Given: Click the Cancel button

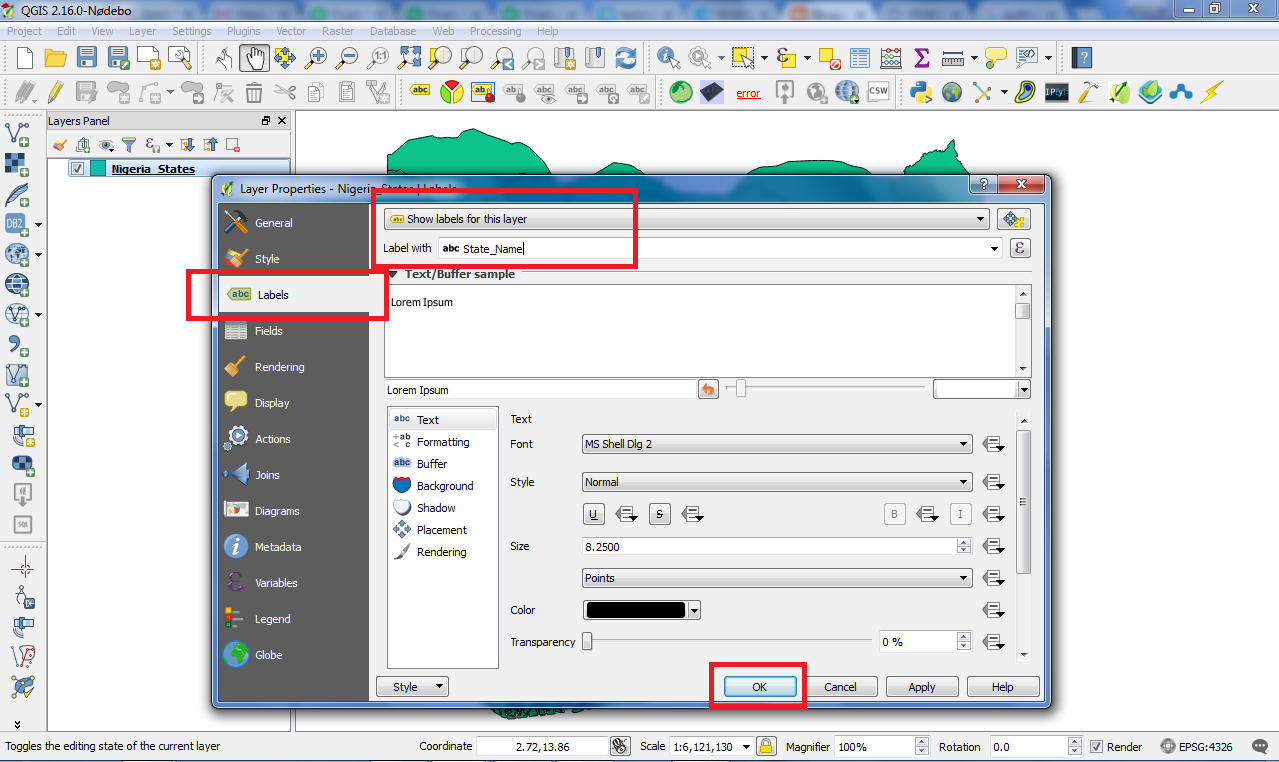Looking at the screenshot, I should point(840,687).
